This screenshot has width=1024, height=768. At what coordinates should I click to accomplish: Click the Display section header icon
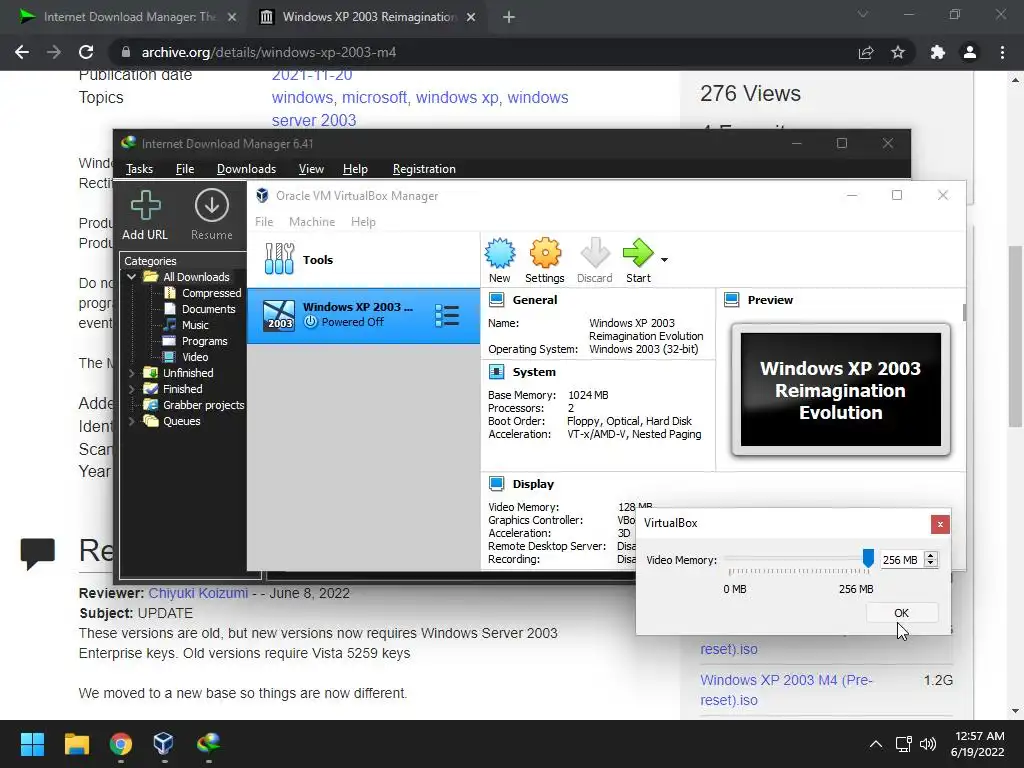click(x=496, y=484)
